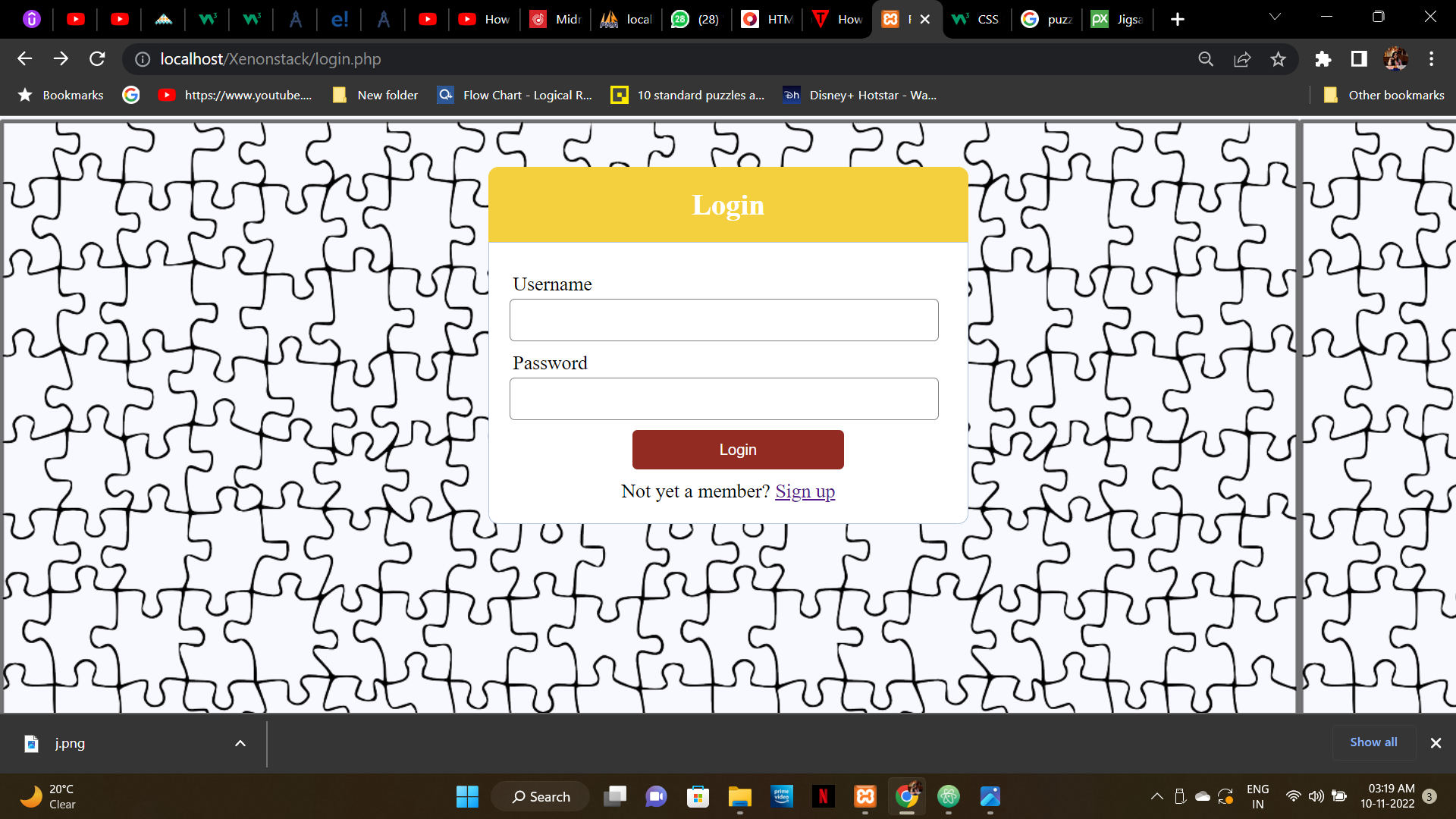
Task: Follow the Sign up link
Action: pos(805,491)
